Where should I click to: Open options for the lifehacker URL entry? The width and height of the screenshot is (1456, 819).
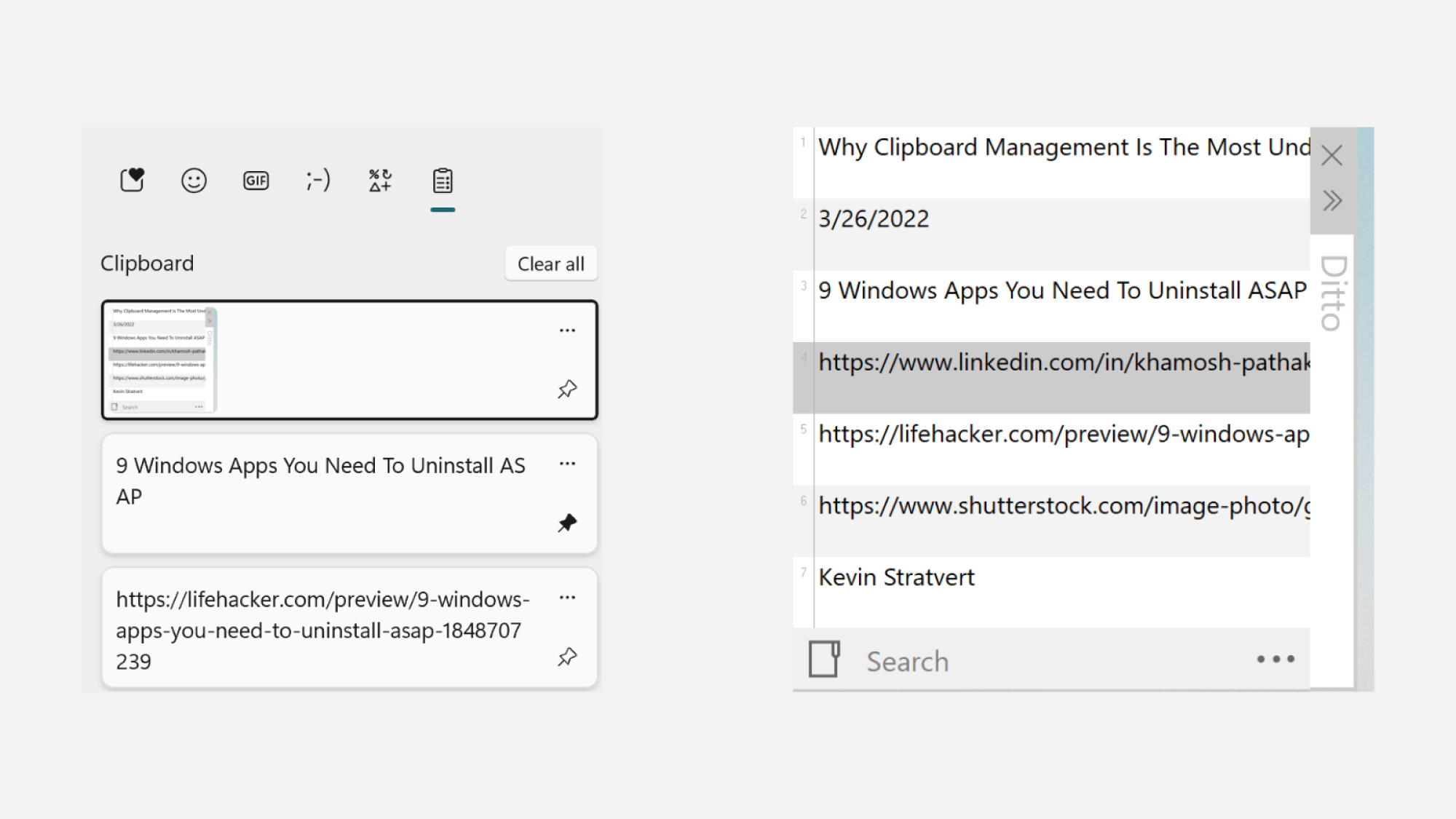coord(568,597)
